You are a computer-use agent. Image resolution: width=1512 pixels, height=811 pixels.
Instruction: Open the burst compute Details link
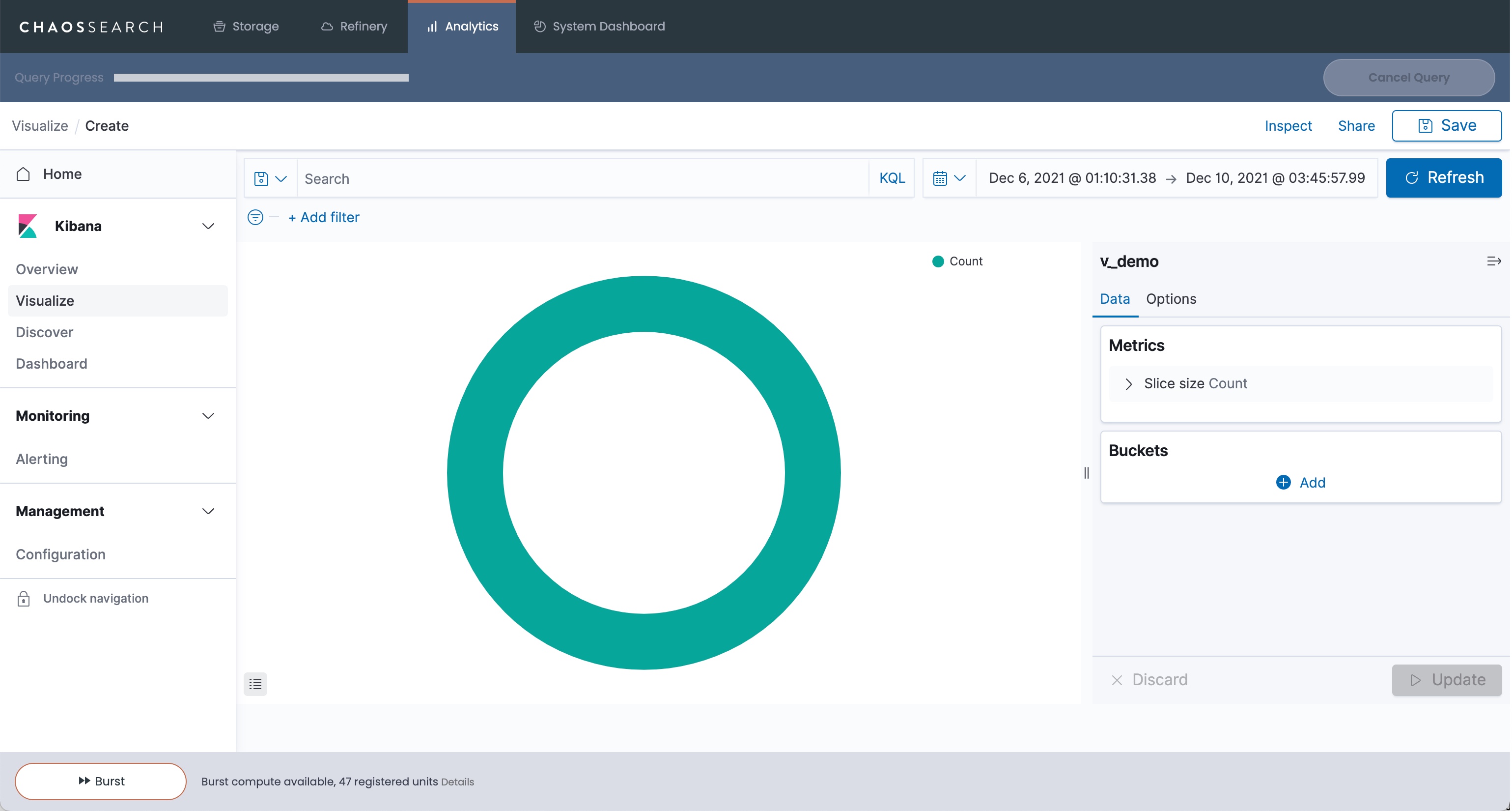[457, 782]
